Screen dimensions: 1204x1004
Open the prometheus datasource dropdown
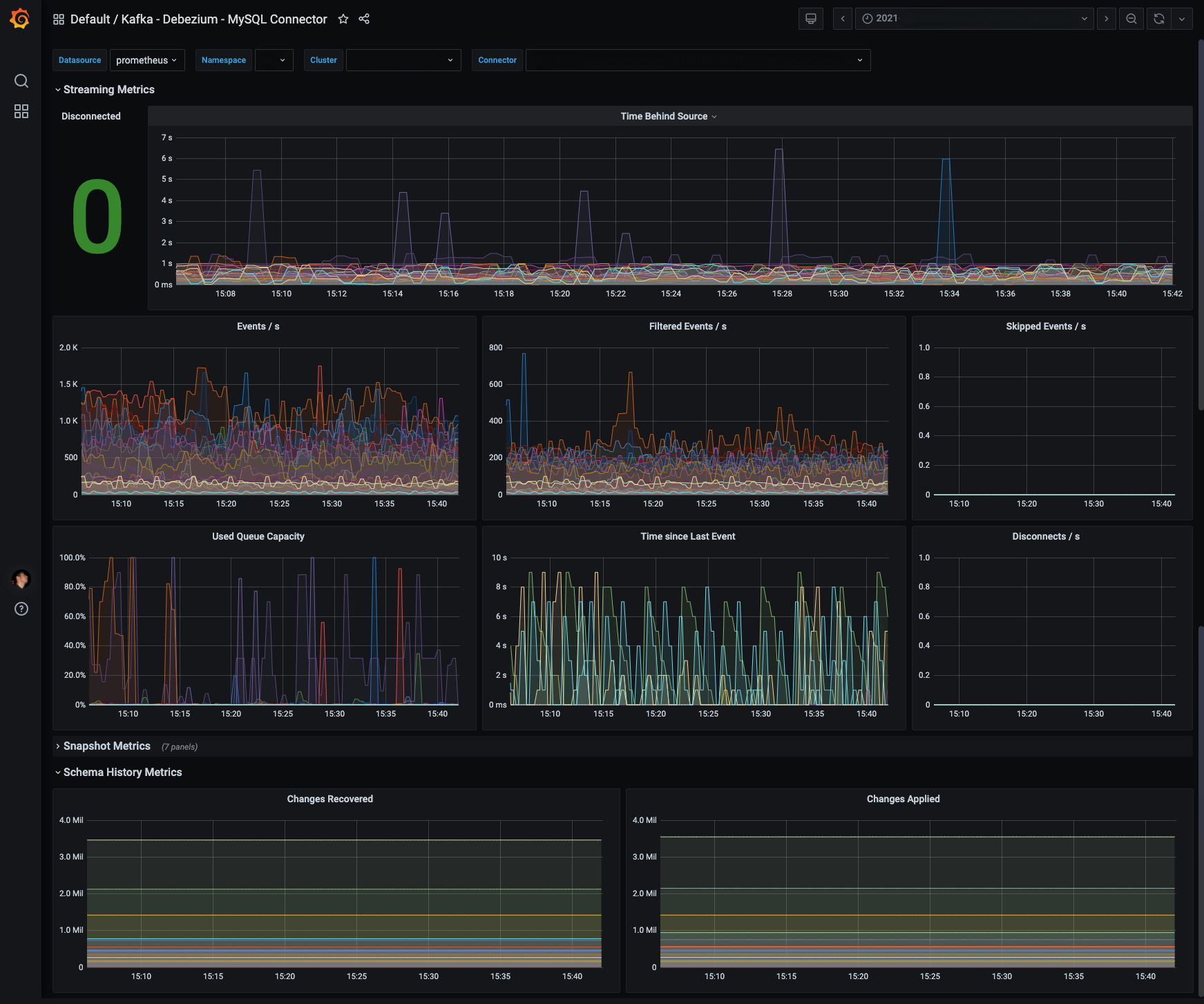(146, 60)
